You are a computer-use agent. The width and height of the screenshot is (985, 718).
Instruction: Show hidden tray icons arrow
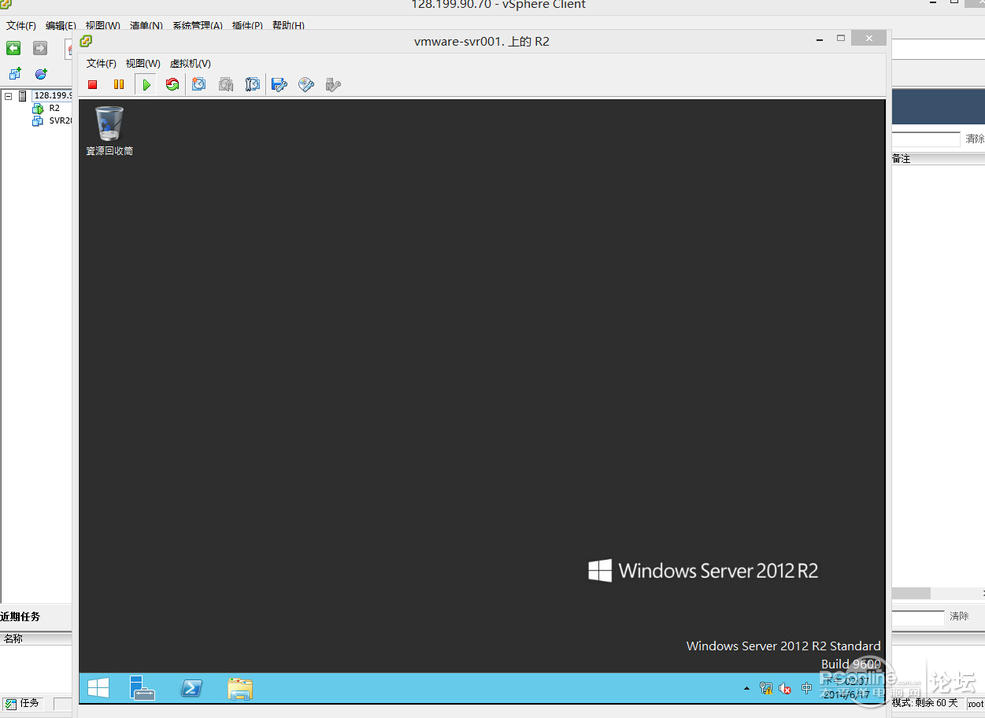click(x=747, y=688)
